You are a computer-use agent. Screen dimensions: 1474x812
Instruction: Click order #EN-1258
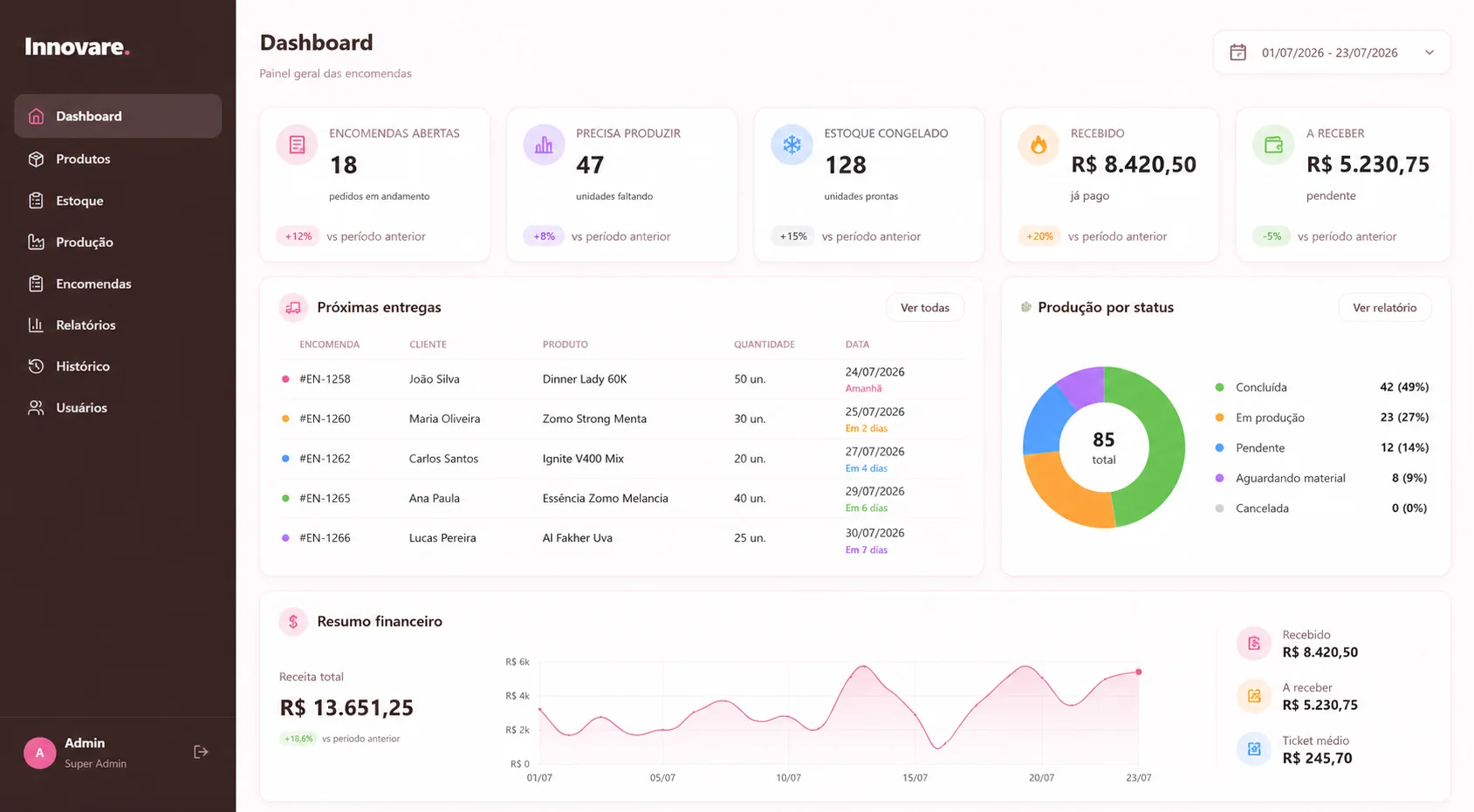click(x=325, y=379)
